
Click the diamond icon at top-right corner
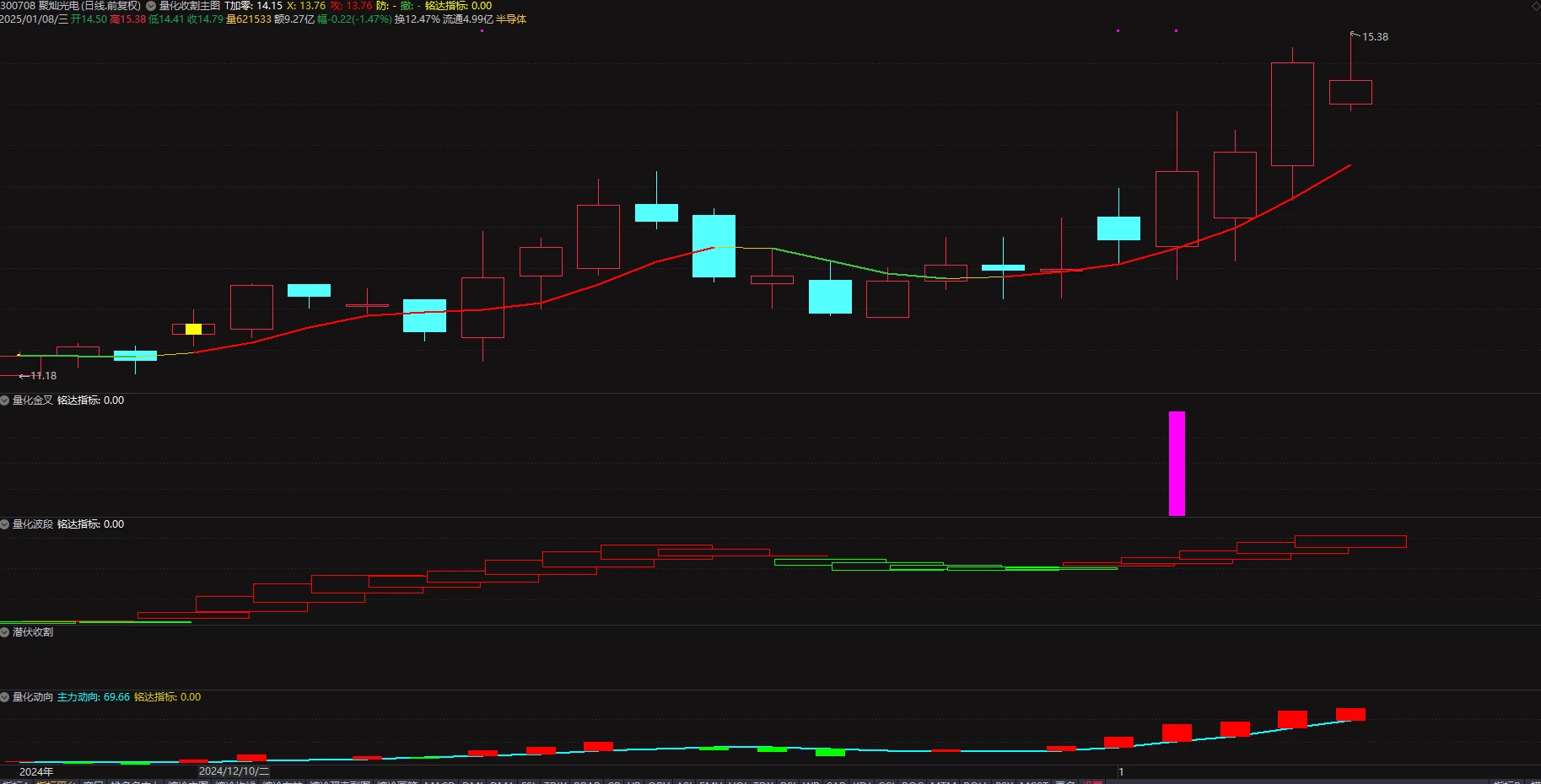[x=1536, y=6]
